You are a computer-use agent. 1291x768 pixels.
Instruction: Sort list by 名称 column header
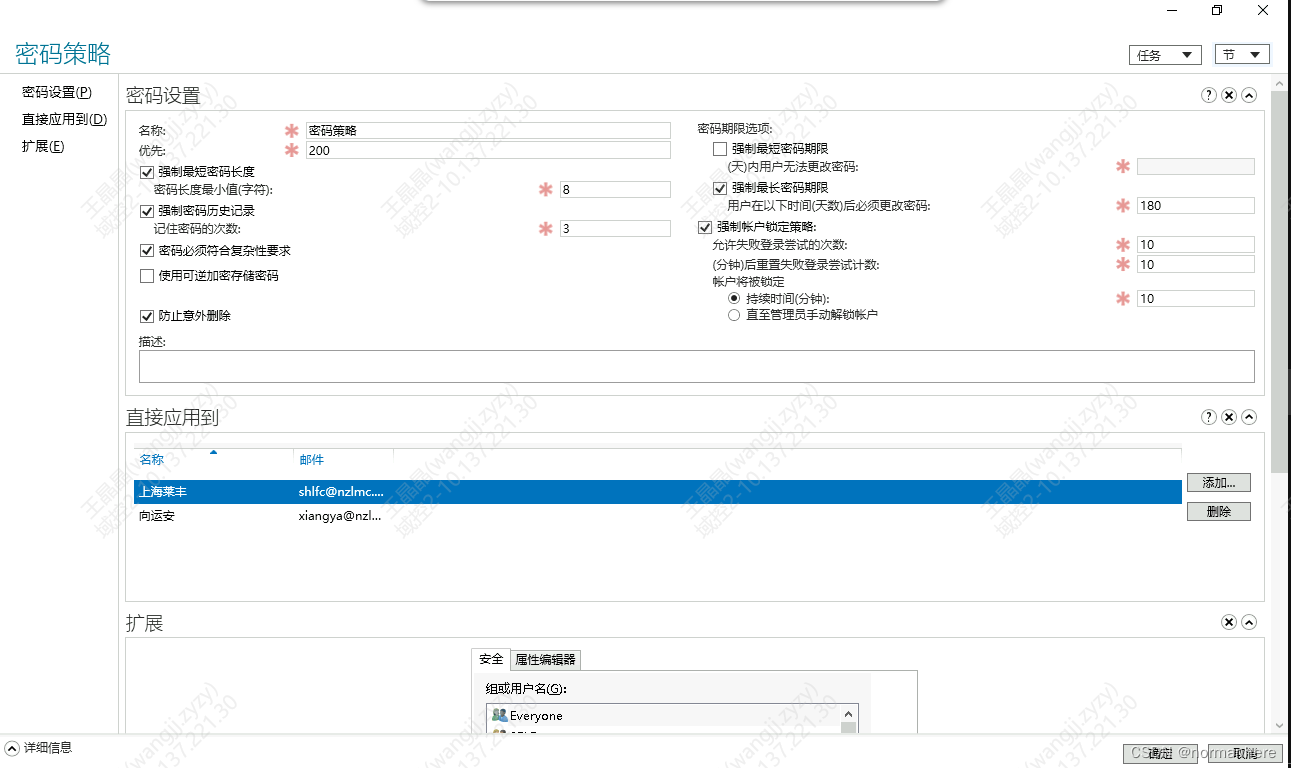click(213, 459)
